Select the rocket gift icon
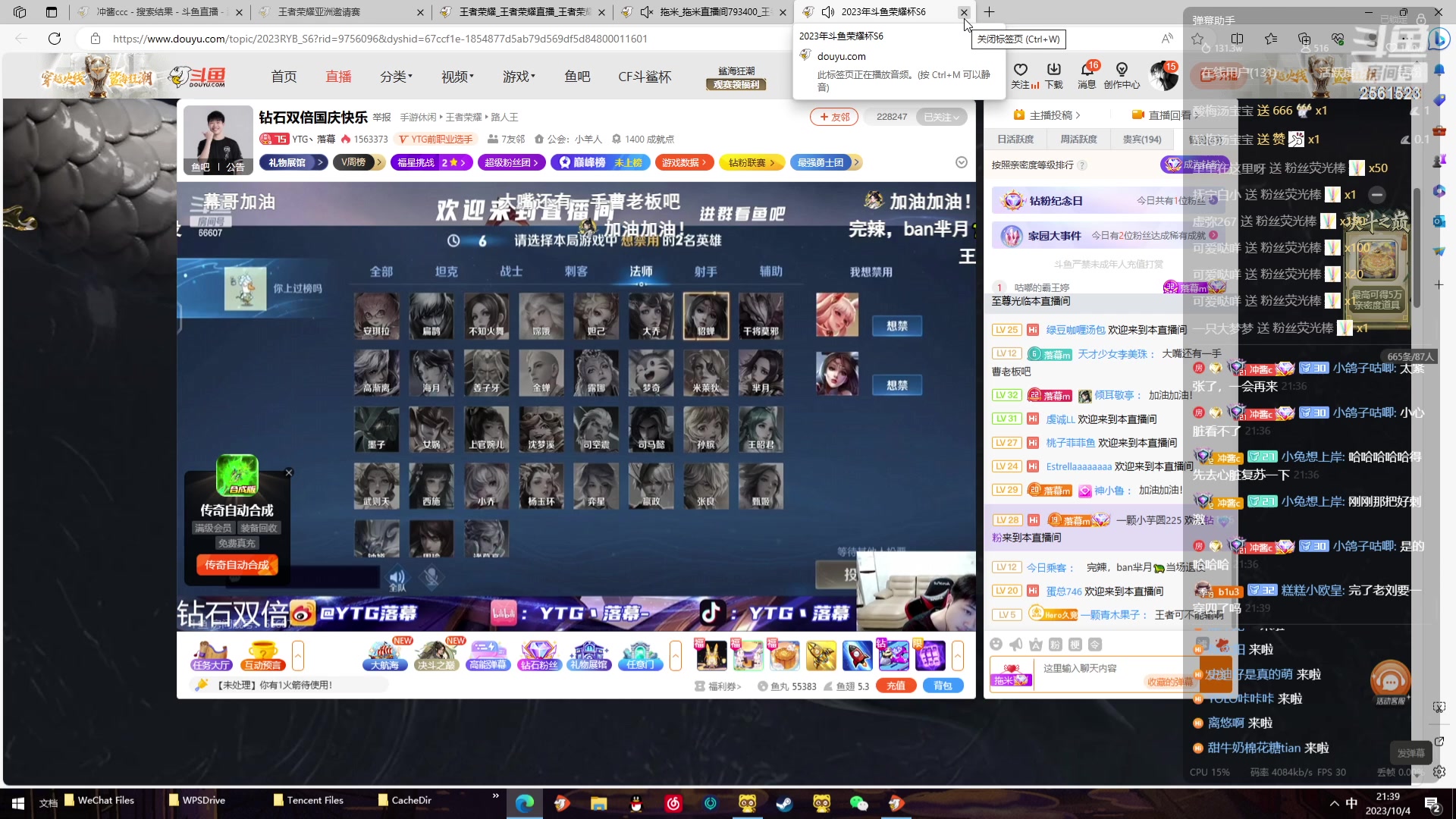Viewport: 1456px width, 819px height. [857, 655]
